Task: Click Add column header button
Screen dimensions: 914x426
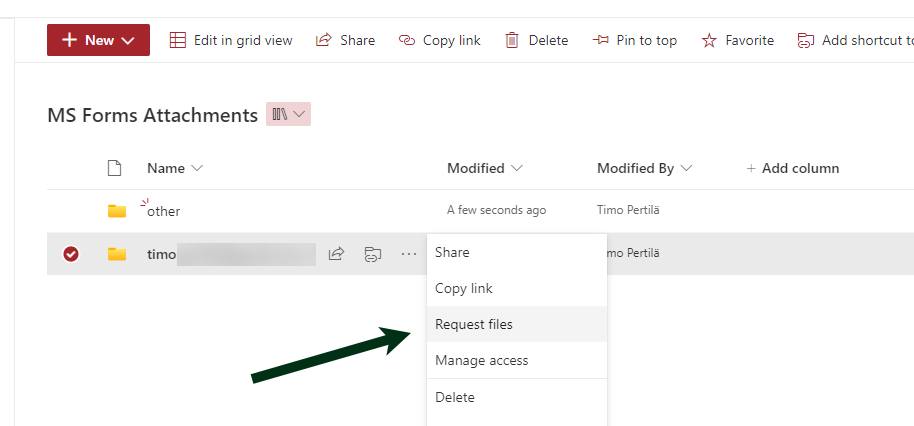Action: click(793, 168)
